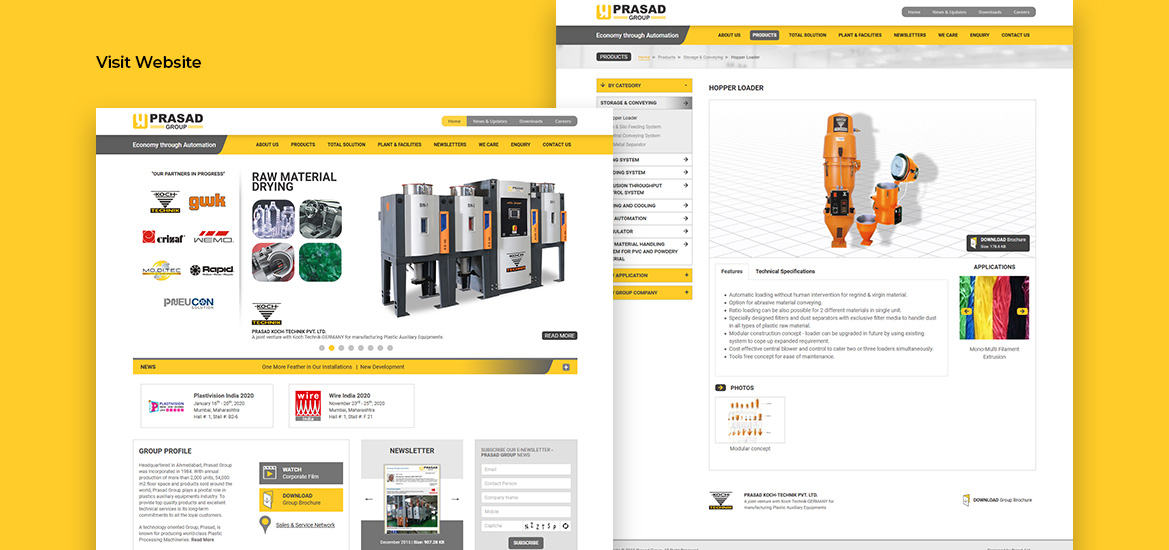
Task: Open the newsletter cover thumbnail
Action: (412, 499)
